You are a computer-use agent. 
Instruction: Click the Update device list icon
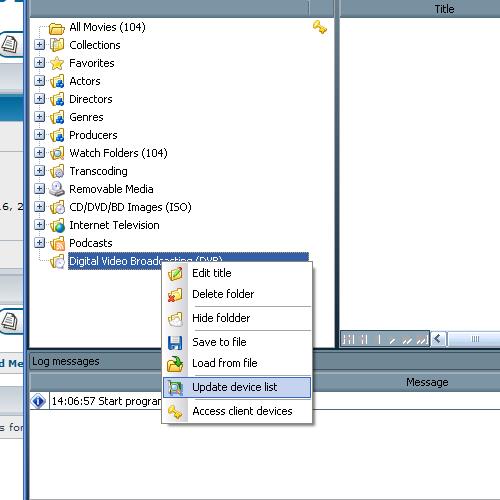pos(175,388)
